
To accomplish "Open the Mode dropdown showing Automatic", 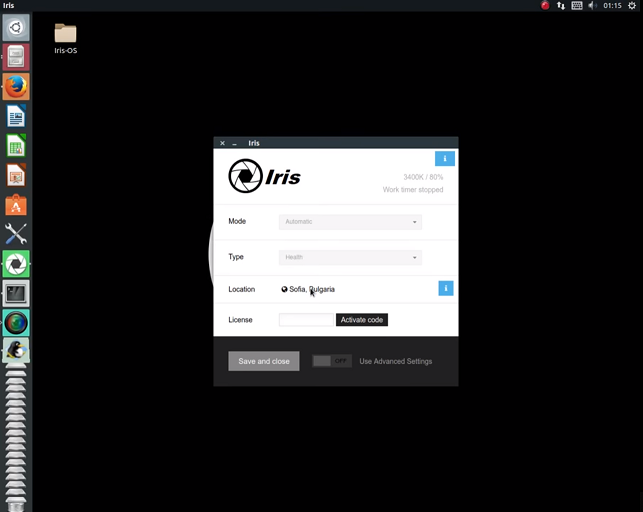I will pyautogui.click(x=350, y=222).
